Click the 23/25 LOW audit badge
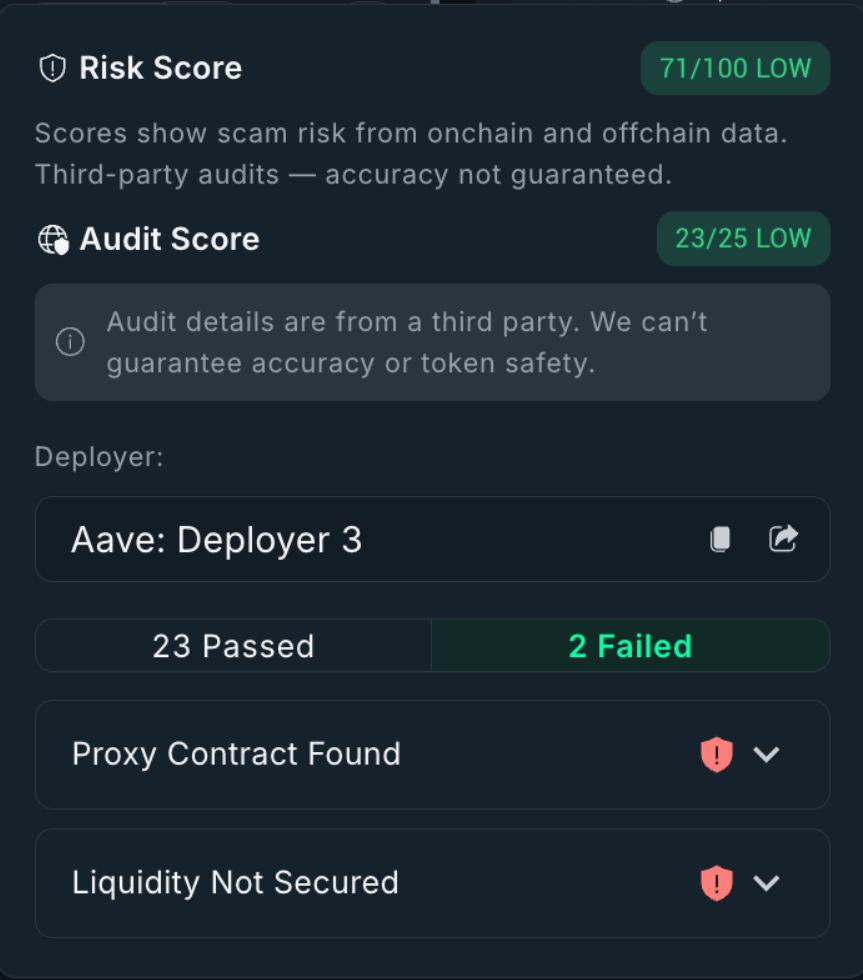 743,239
